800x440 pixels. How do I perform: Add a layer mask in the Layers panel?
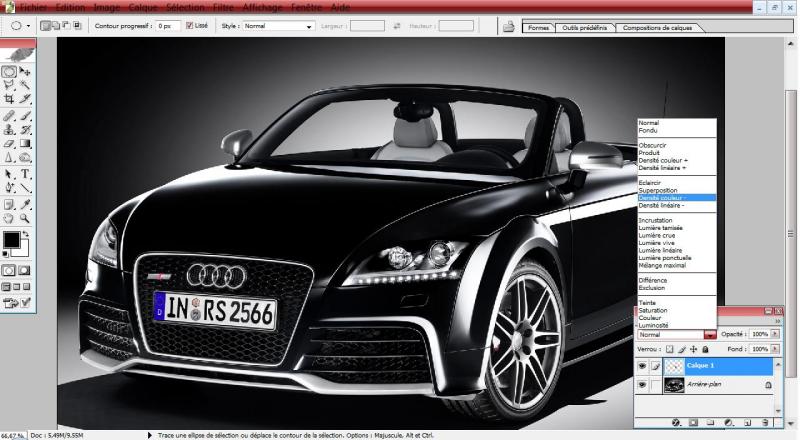pos(693,423)
